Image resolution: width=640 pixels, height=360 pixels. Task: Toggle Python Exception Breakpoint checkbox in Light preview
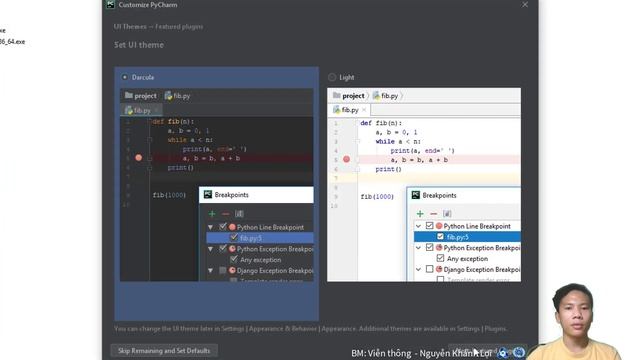pyautogui.click(x=429, y=247)
